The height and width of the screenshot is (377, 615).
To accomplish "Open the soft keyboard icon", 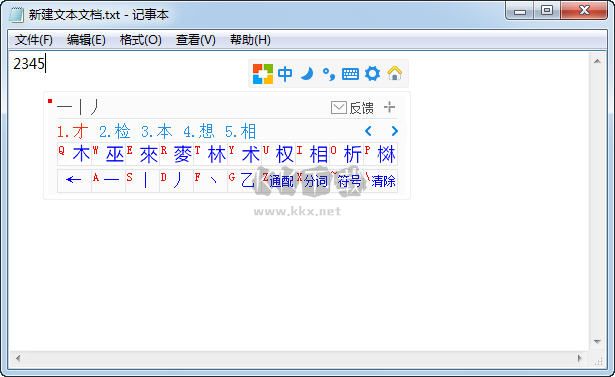I will (350, 74).
